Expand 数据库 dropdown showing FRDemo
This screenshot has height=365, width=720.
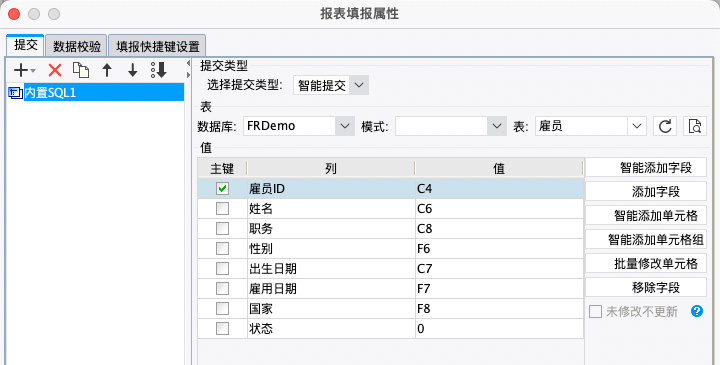click(x=299, y=126)
